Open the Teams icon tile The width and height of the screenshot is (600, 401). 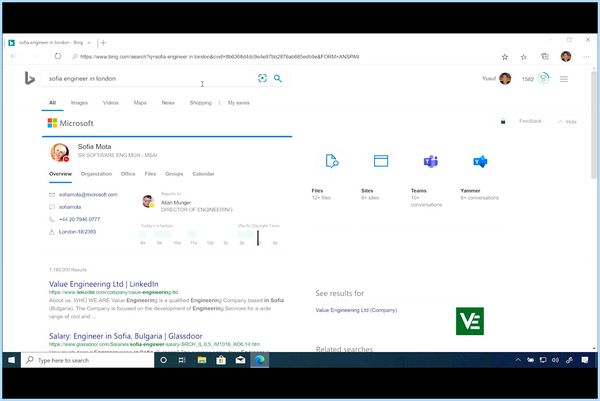pos(431,161)
